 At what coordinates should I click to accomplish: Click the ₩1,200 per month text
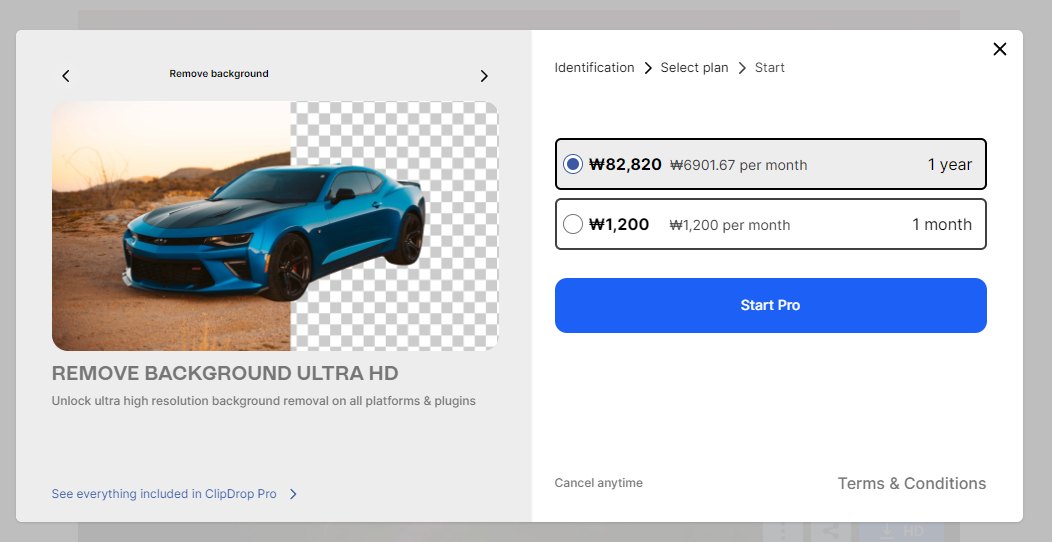click(729, 225)
